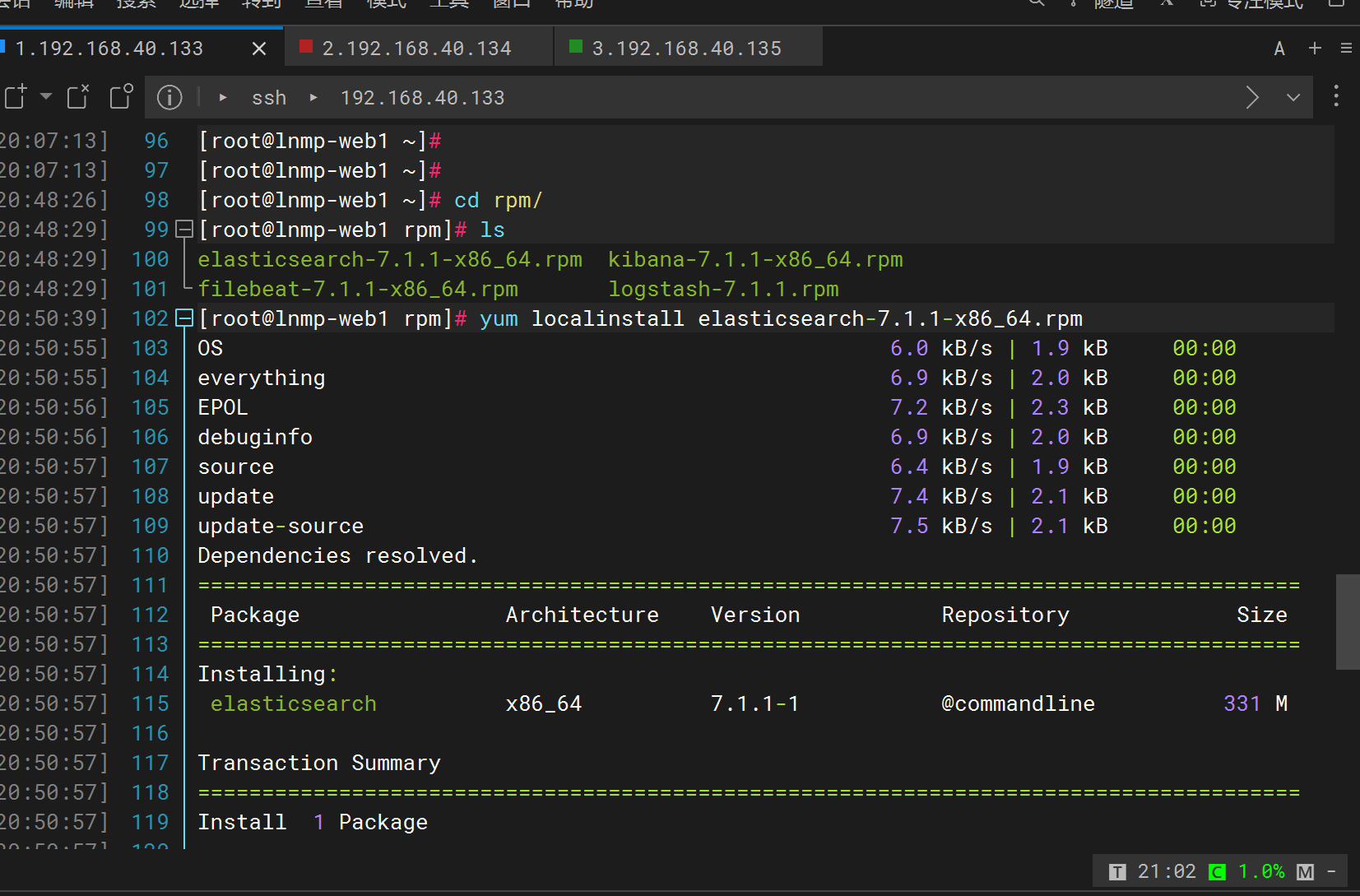Click the small arrow before 192.168.40.133

pos(313,97)
